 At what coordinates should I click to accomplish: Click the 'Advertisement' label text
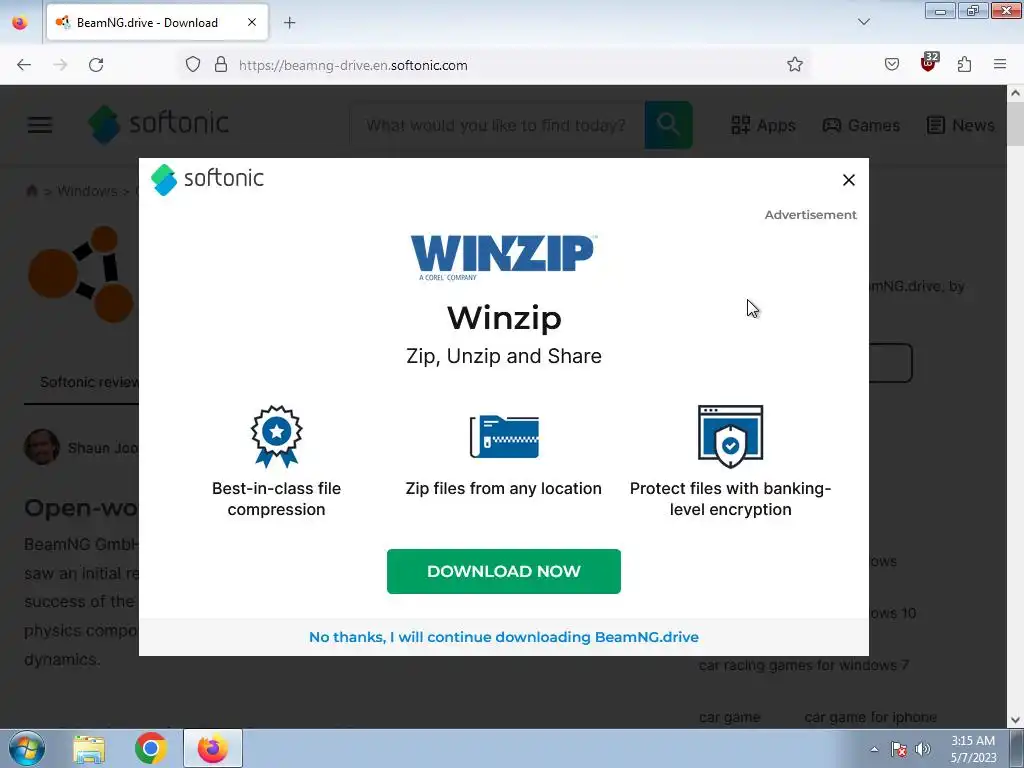point(810,215)
